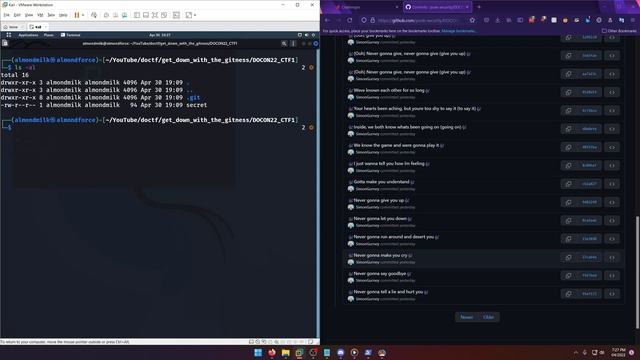Click the Older pagination button
Image resolution: width=640 pixels, height=360 pixels.
pyautogui.click(x=488, y=317)
